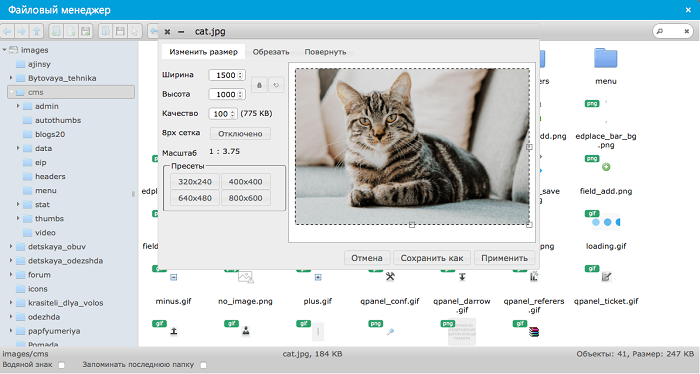Click the image right-edge resize handle
The height and width of the screenshot is (374, 700).
coord(529,147)
